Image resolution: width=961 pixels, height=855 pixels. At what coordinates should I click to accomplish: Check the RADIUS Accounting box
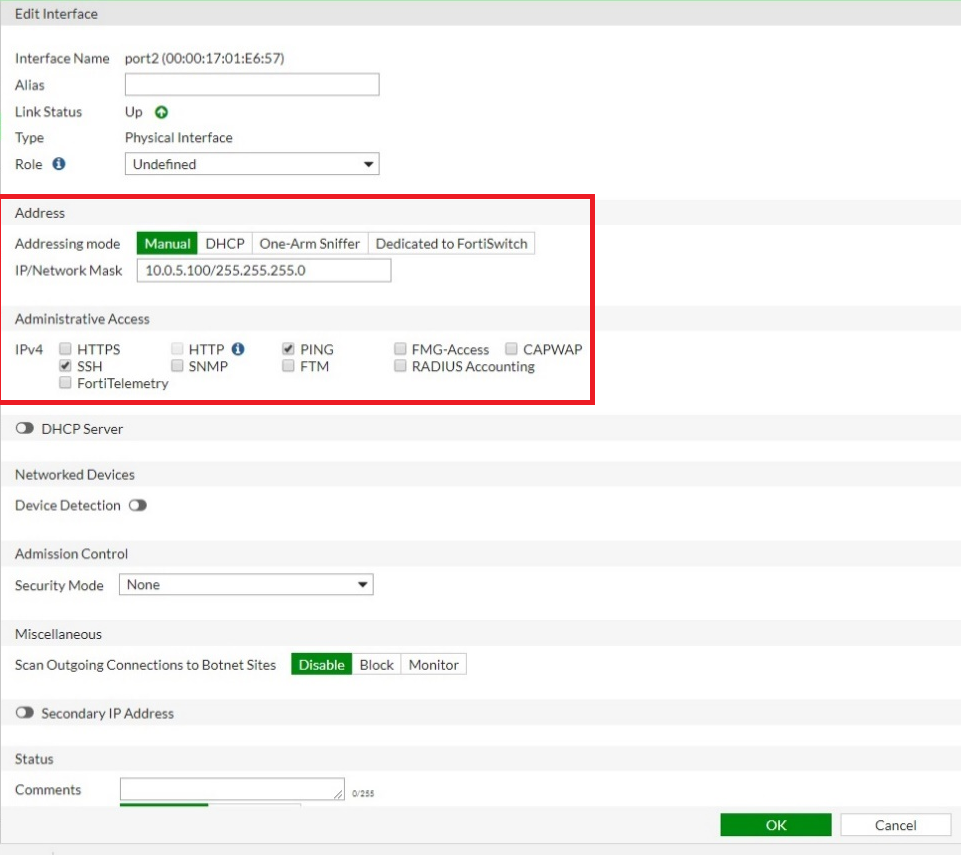point(400,365)
